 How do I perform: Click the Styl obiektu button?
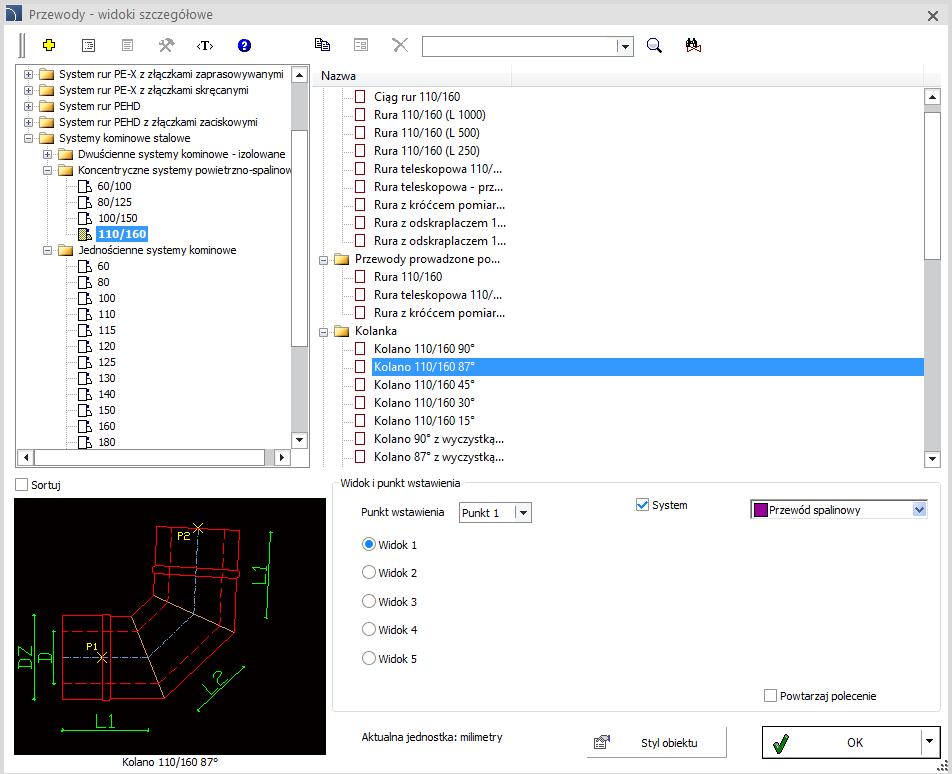coord(656,742)
